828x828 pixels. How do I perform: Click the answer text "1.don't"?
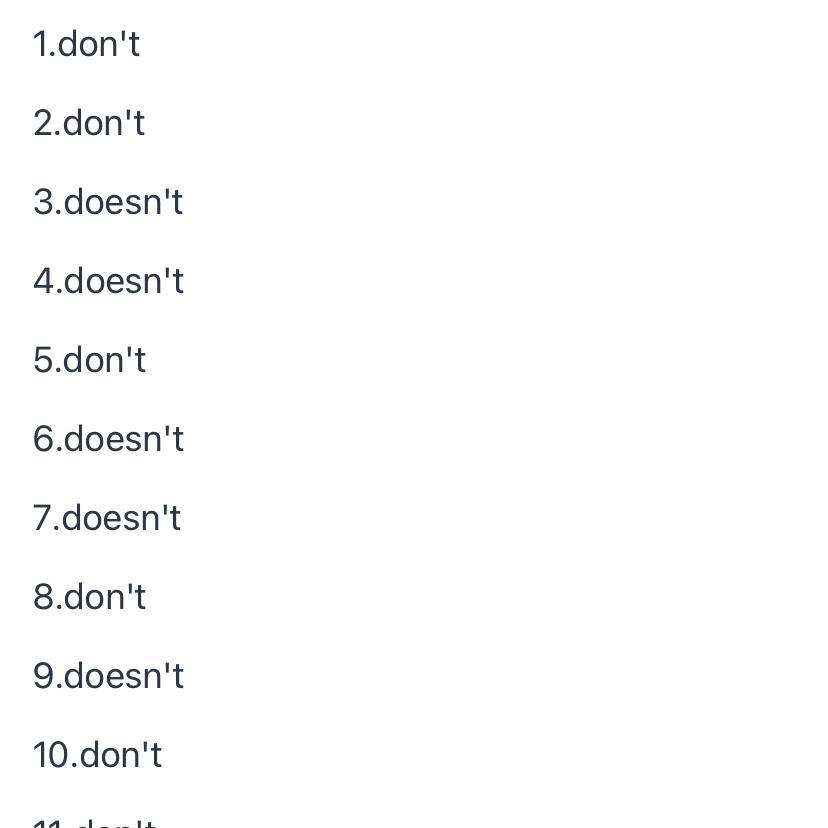pos(86,43)
